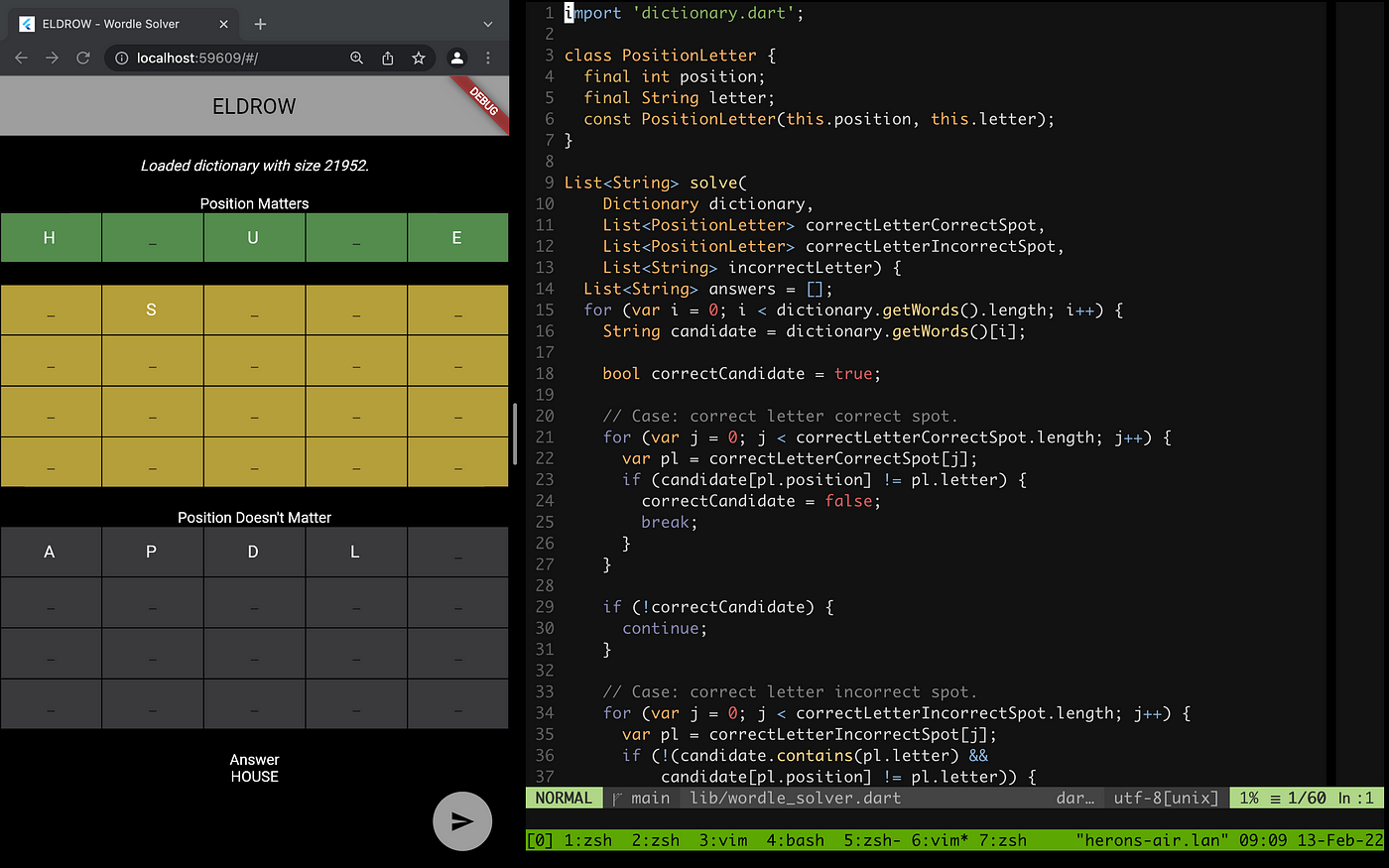1389x868 pixels.
Task: Switch to tmux window 2:zsh
Action: (655, 840)
